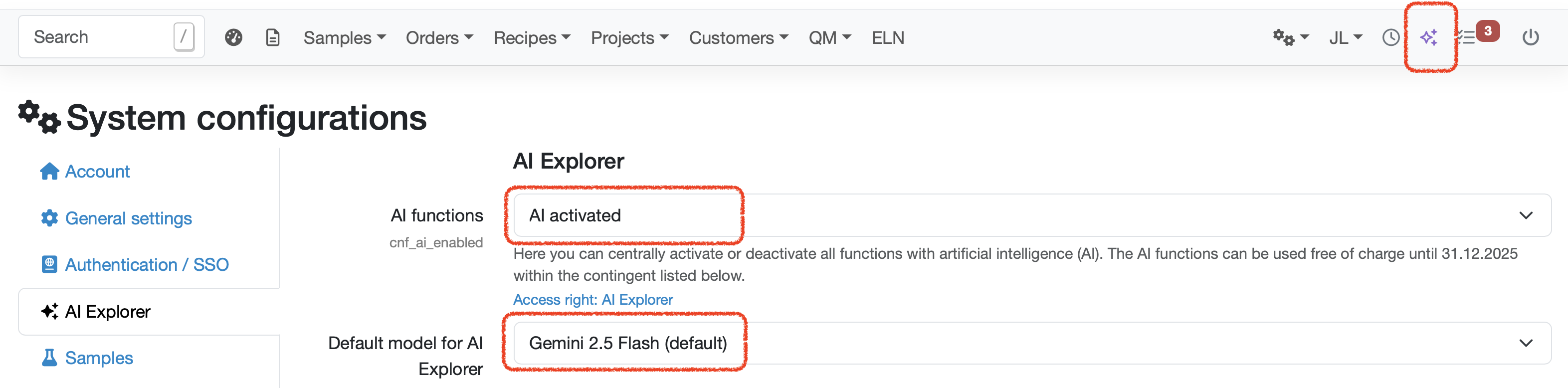This screenshot has width=1568, height=388.
Task: Expand the AI functions dropdown
Action: click(x=1032, y=215)
